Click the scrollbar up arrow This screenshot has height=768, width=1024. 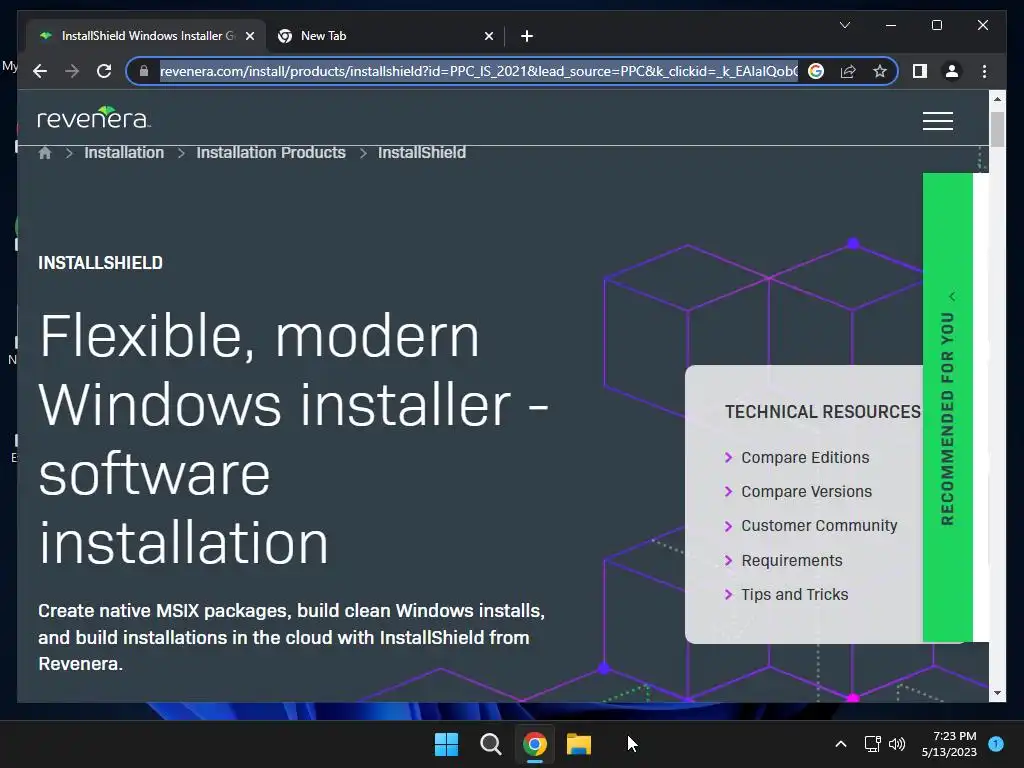[x=997, y=99]
